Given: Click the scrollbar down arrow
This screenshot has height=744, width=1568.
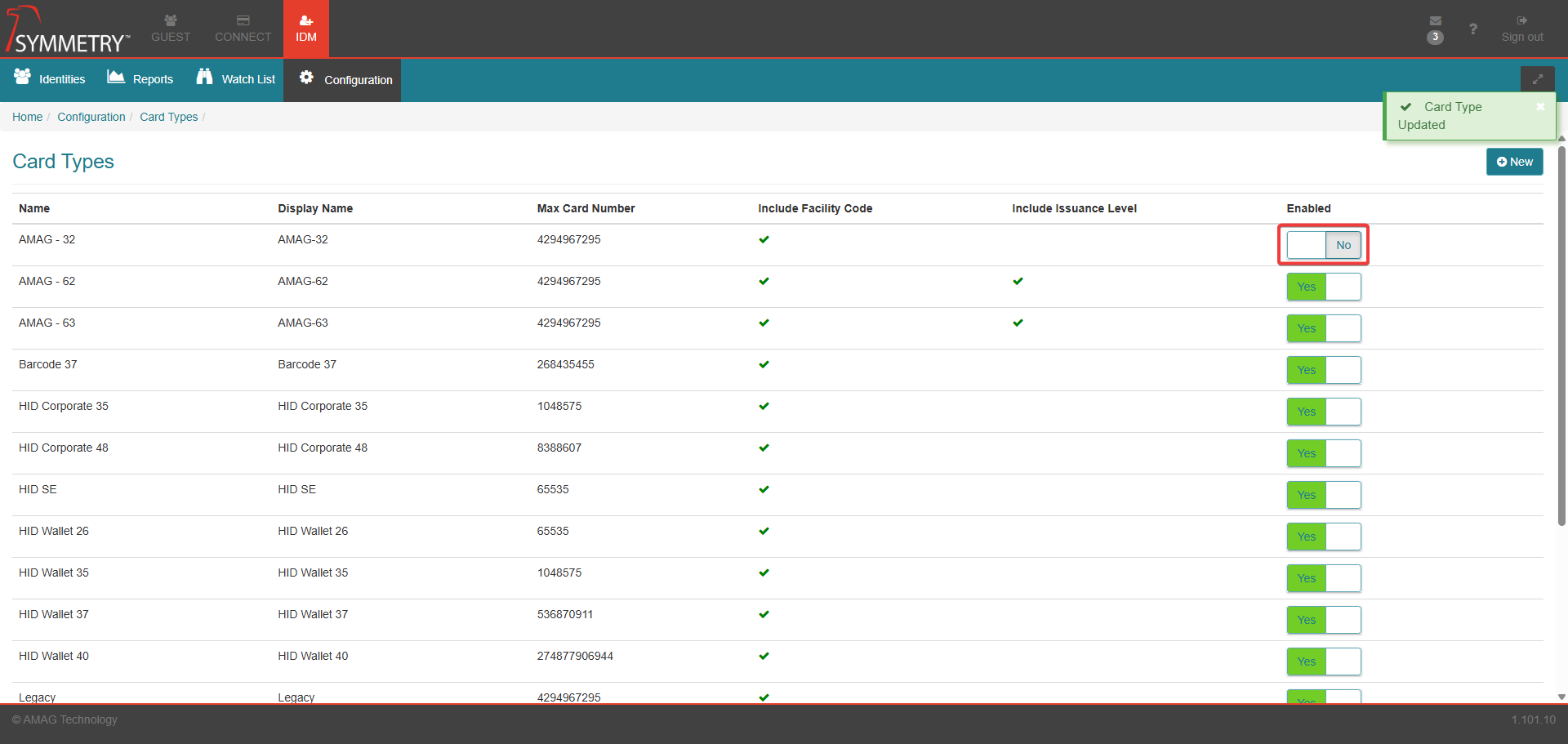Looking at the screenshot, I should tap(1561, 697).
